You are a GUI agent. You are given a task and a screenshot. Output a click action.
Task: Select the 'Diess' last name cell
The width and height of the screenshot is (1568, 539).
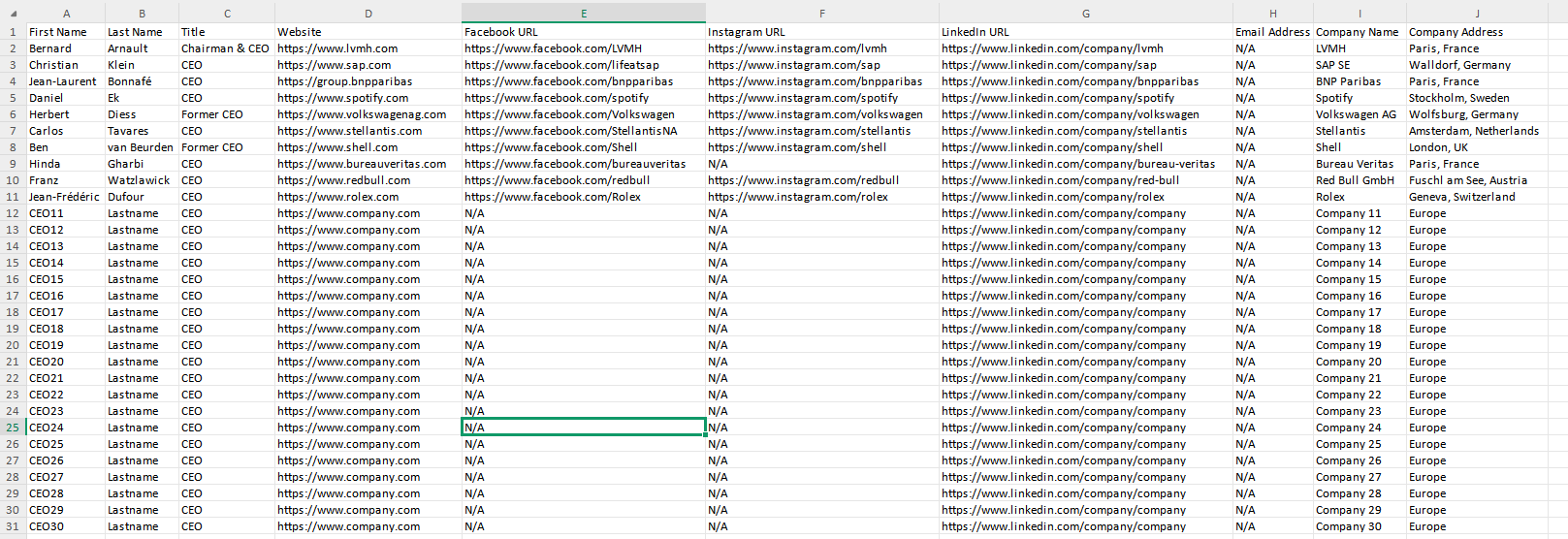coord(142,114)
